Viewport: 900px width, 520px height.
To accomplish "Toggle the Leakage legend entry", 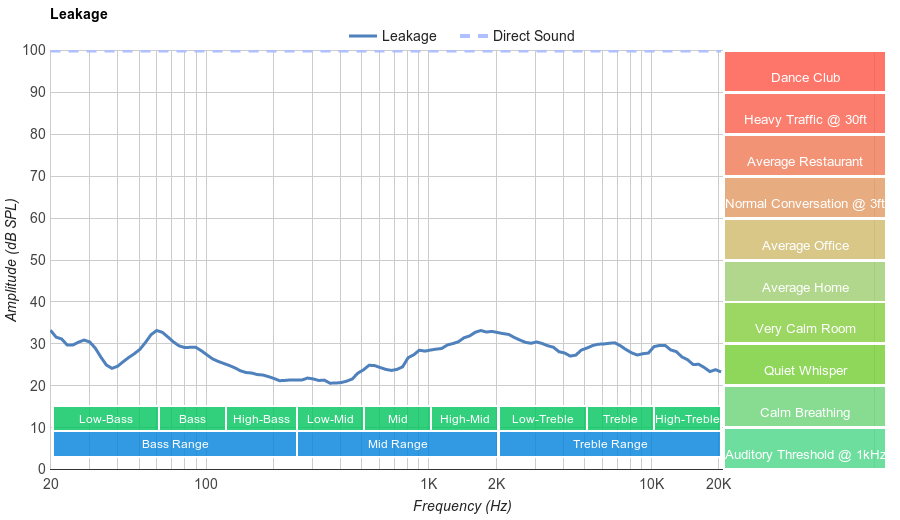I will (x=393, y=36).
